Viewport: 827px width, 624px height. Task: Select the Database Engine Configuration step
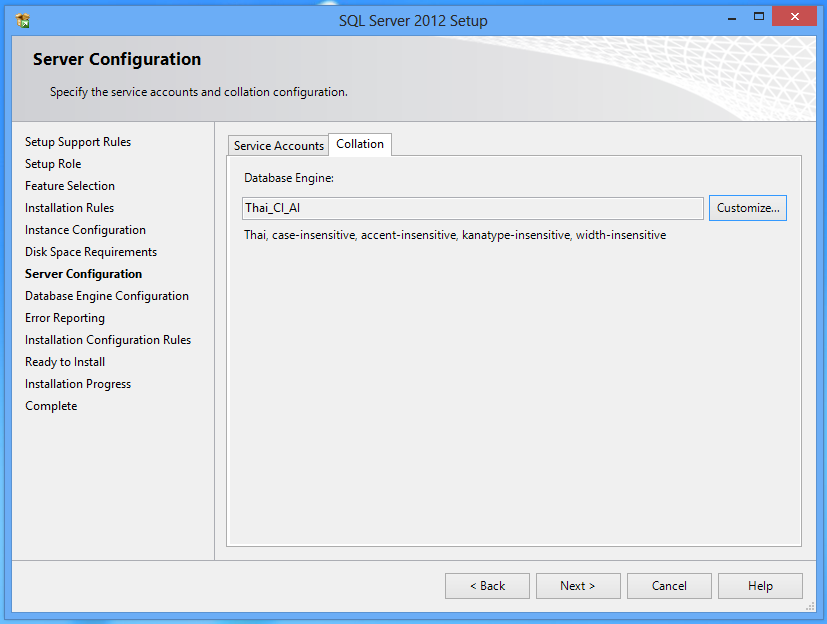(x=107, y=296)
